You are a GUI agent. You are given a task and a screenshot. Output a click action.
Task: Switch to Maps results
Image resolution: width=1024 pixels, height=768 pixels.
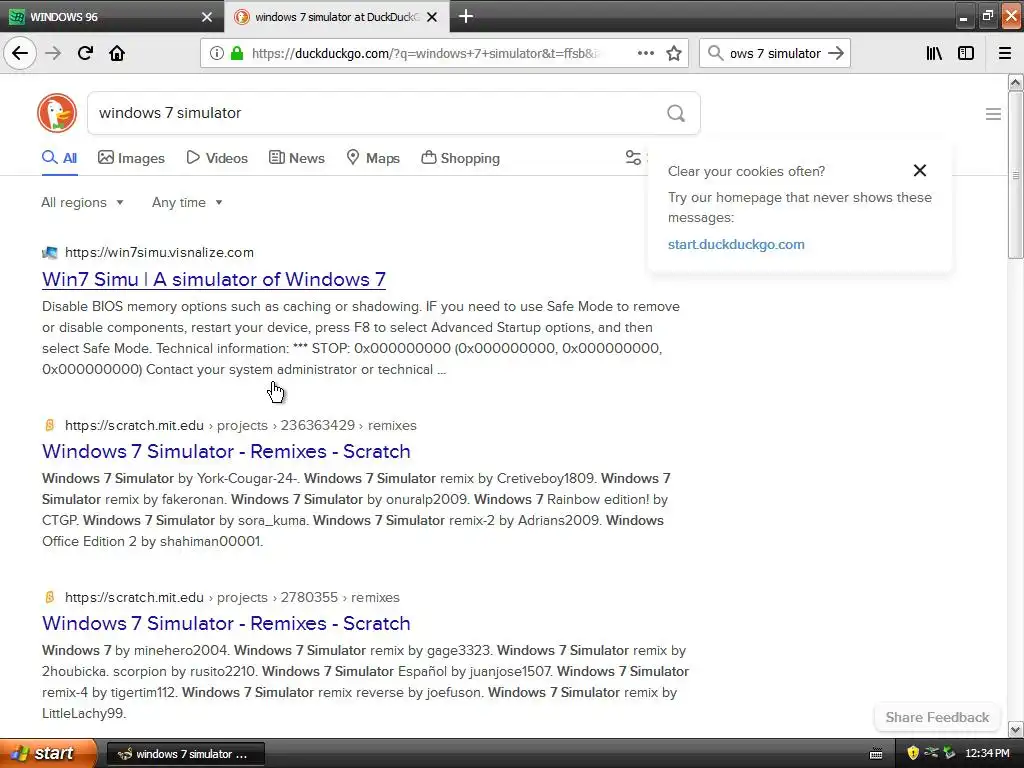pos(373,158)
